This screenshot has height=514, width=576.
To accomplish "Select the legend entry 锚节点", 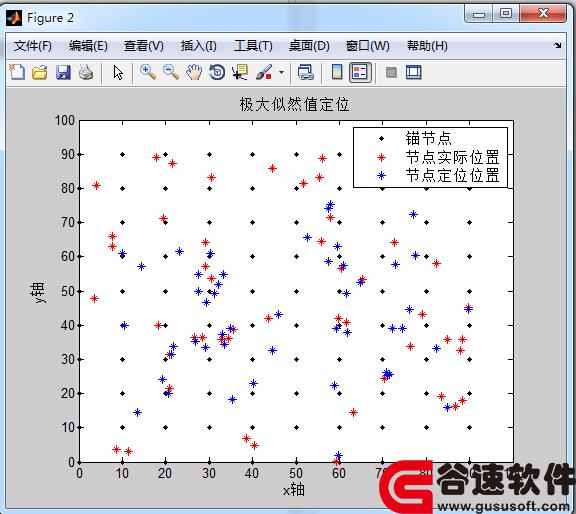I will click(428, 139).
